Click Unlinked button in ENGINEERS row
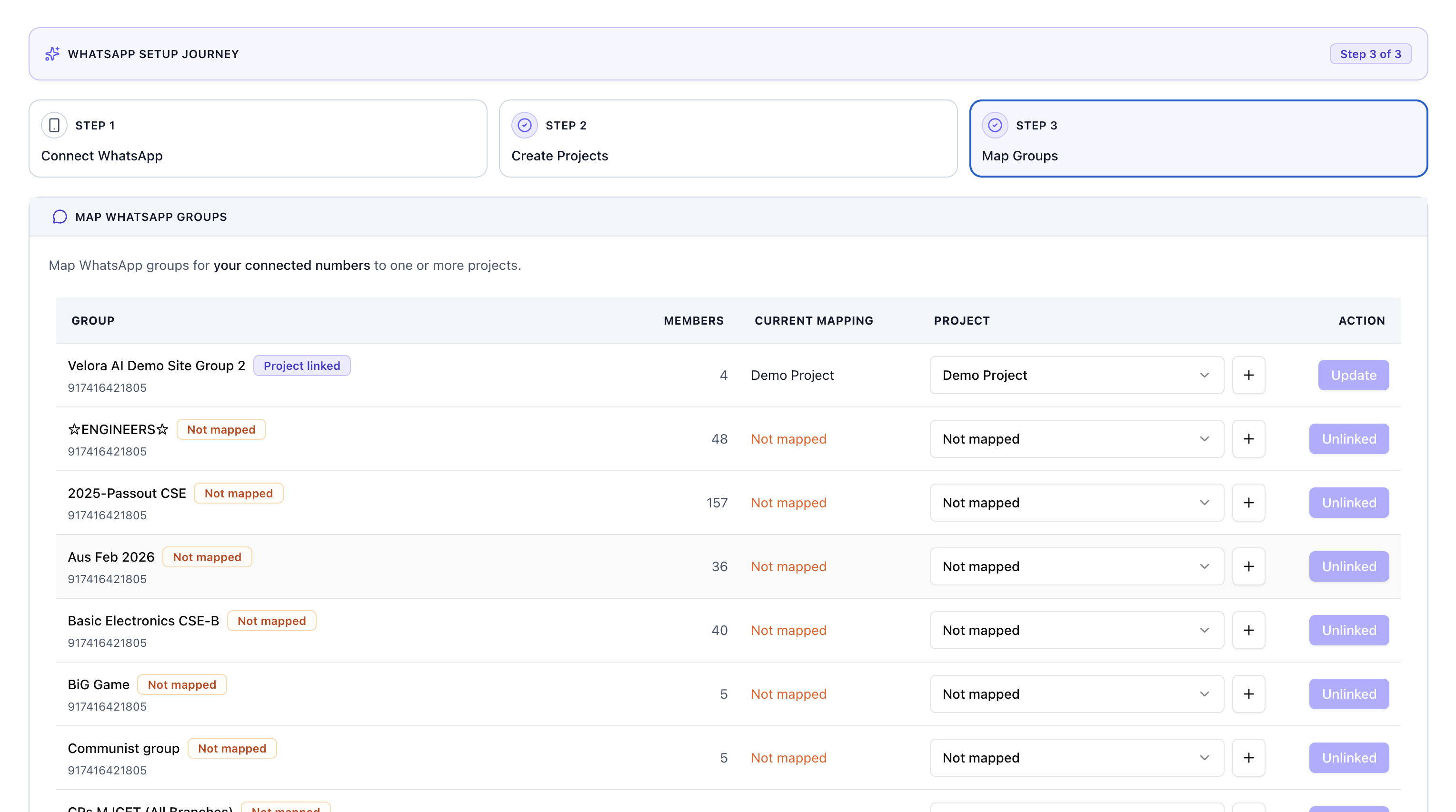1456x812 pixels. point(1348,439)
